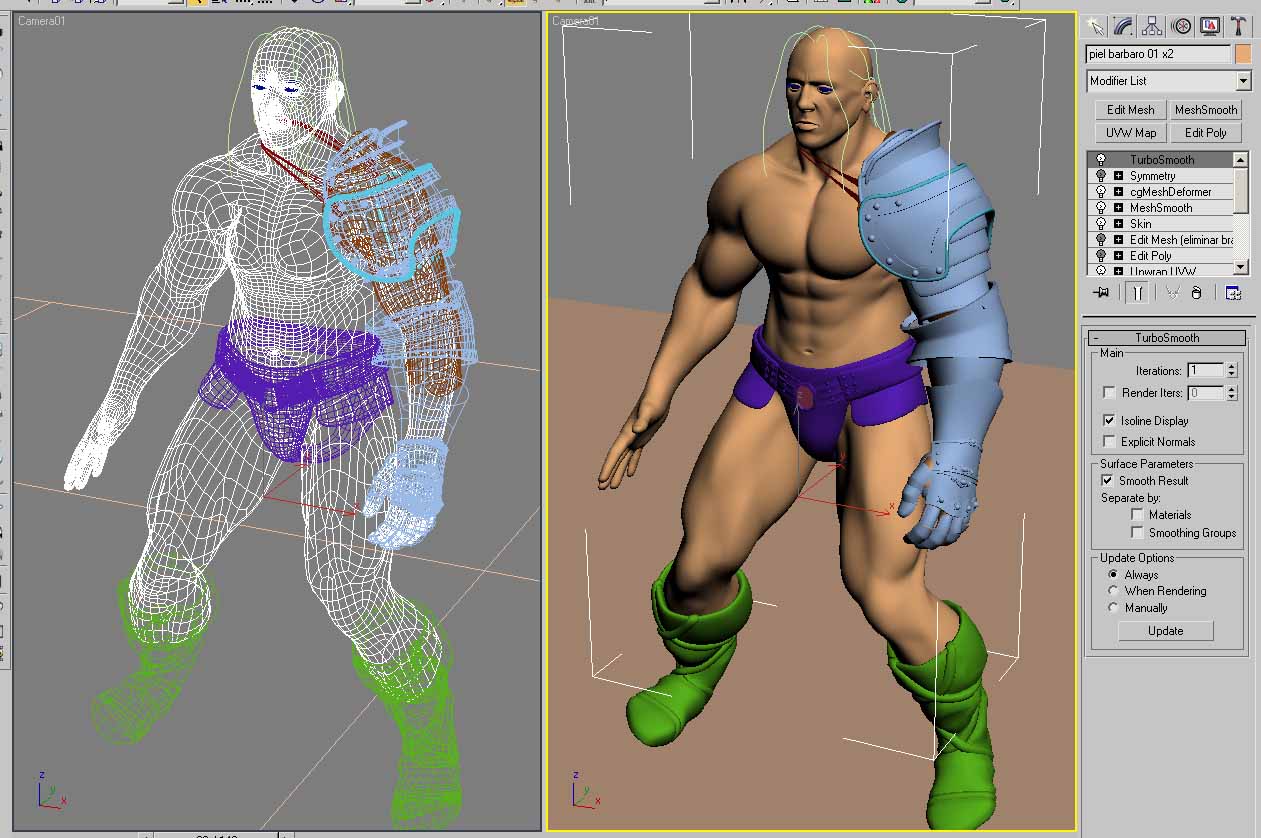Enable the Render Iters checkbox
This screenshot has height=838, width=1261.
tap(1109, 393)
